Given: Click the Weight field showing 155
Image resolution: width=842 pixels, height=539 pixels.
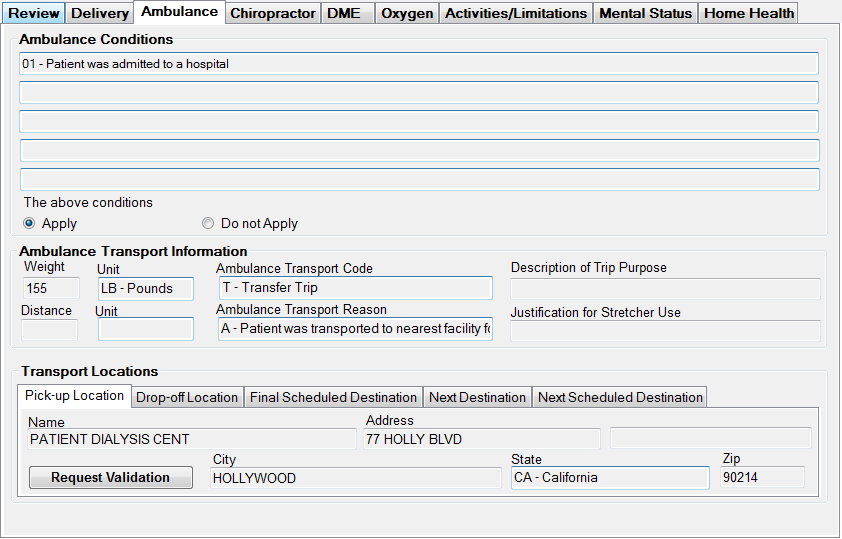Looking at the screenshot, I should (50, 288).
